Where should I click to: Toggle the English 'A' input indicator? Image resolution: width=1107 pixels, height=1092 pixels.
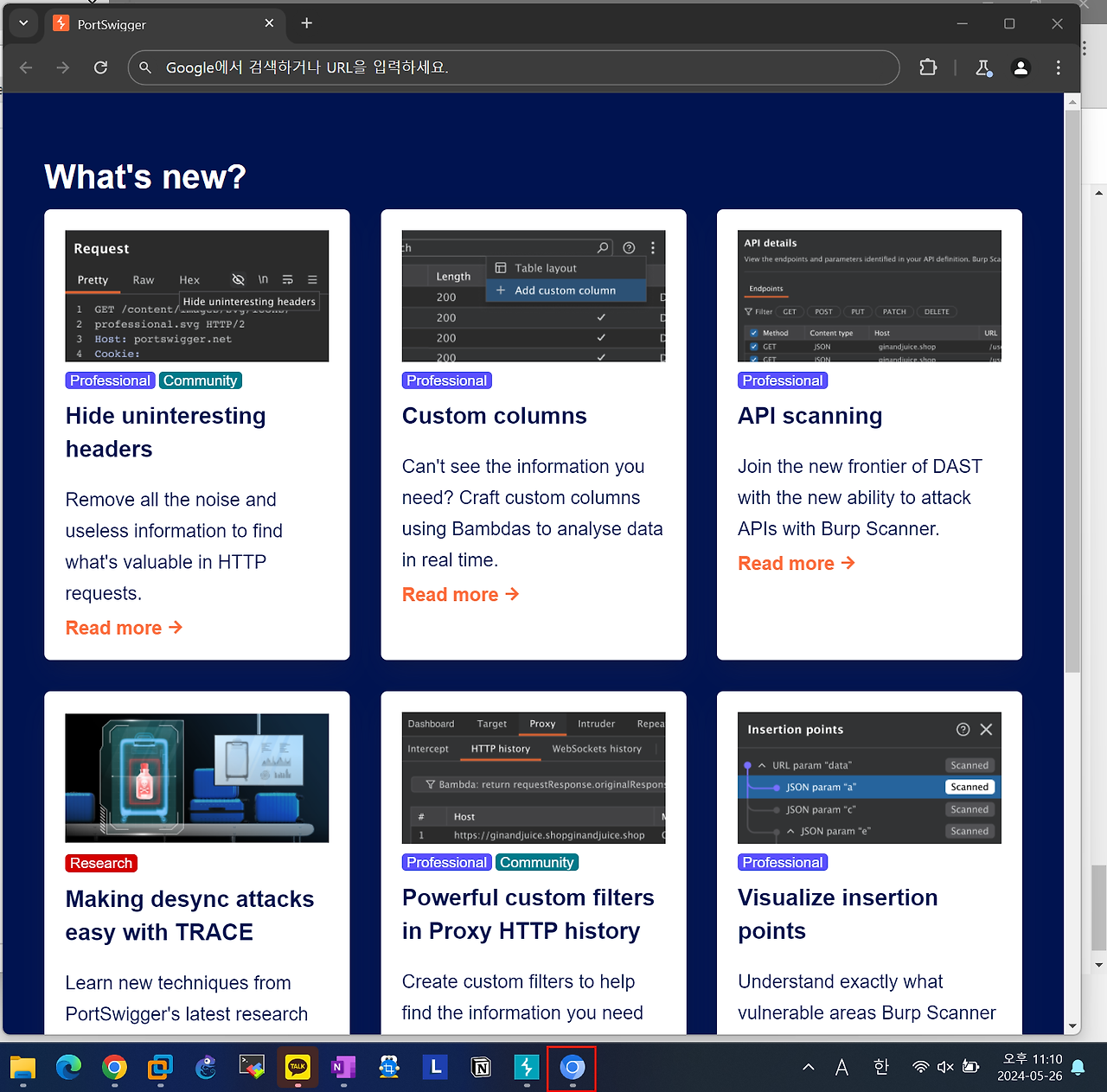pyautogui.click(x=841, y=1067)
